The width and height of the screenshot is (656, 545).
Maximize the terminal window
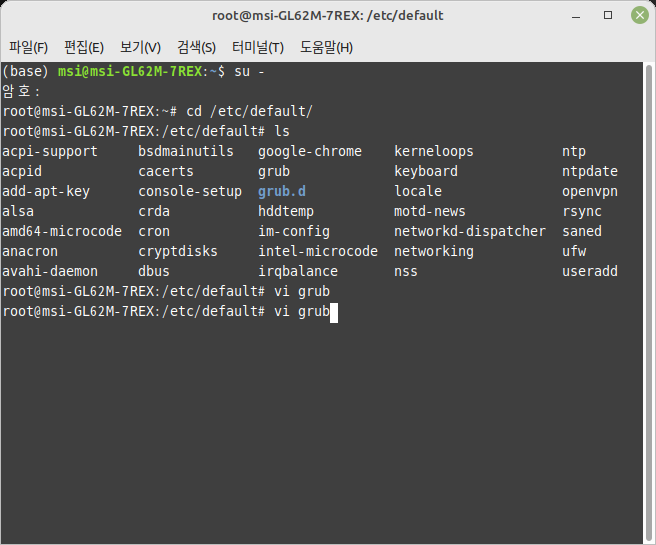click(608, 15)
